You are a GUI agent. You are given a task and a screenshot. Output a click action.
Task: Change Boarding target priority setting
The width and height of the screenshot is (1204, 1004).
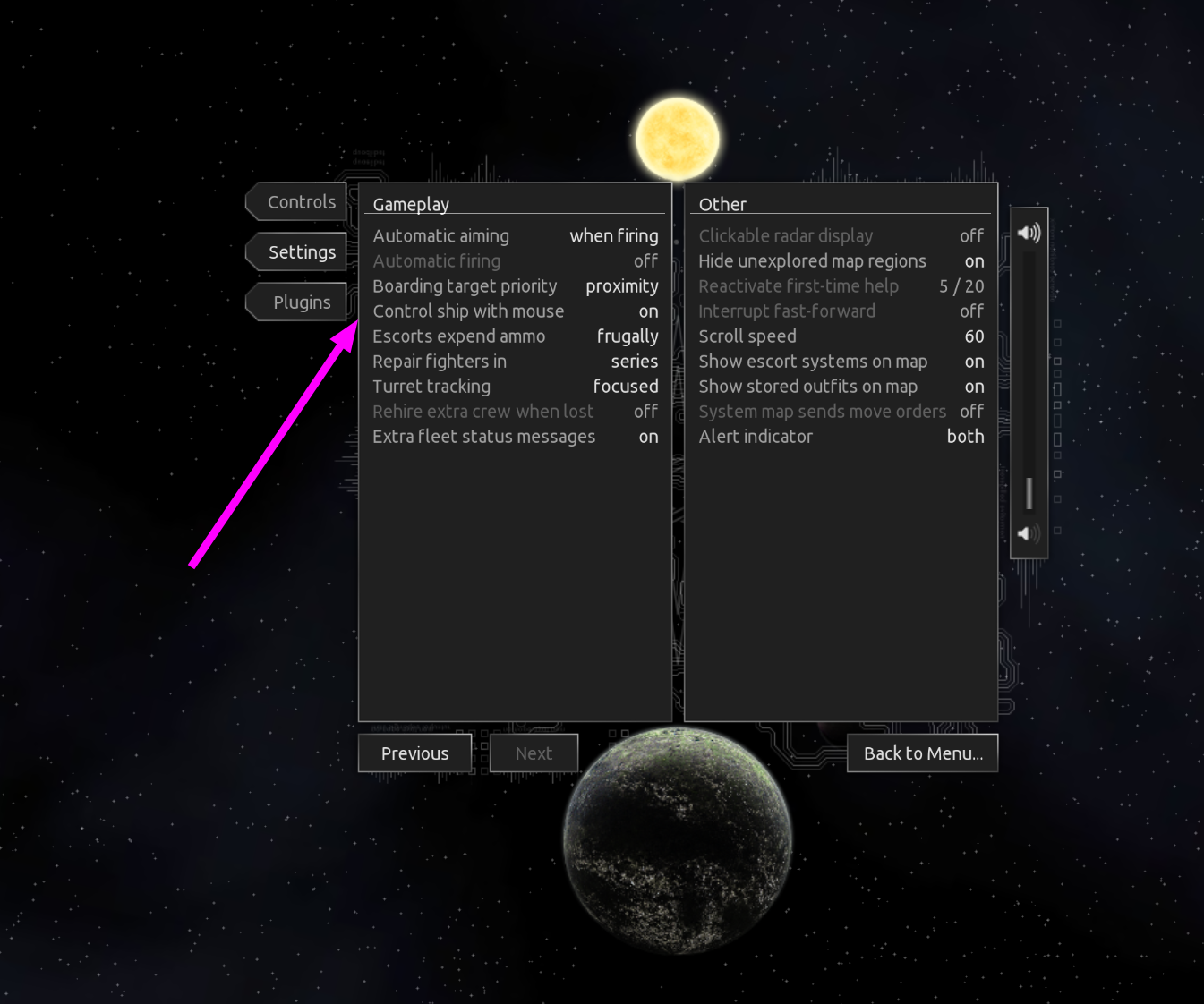coord(516,285)
